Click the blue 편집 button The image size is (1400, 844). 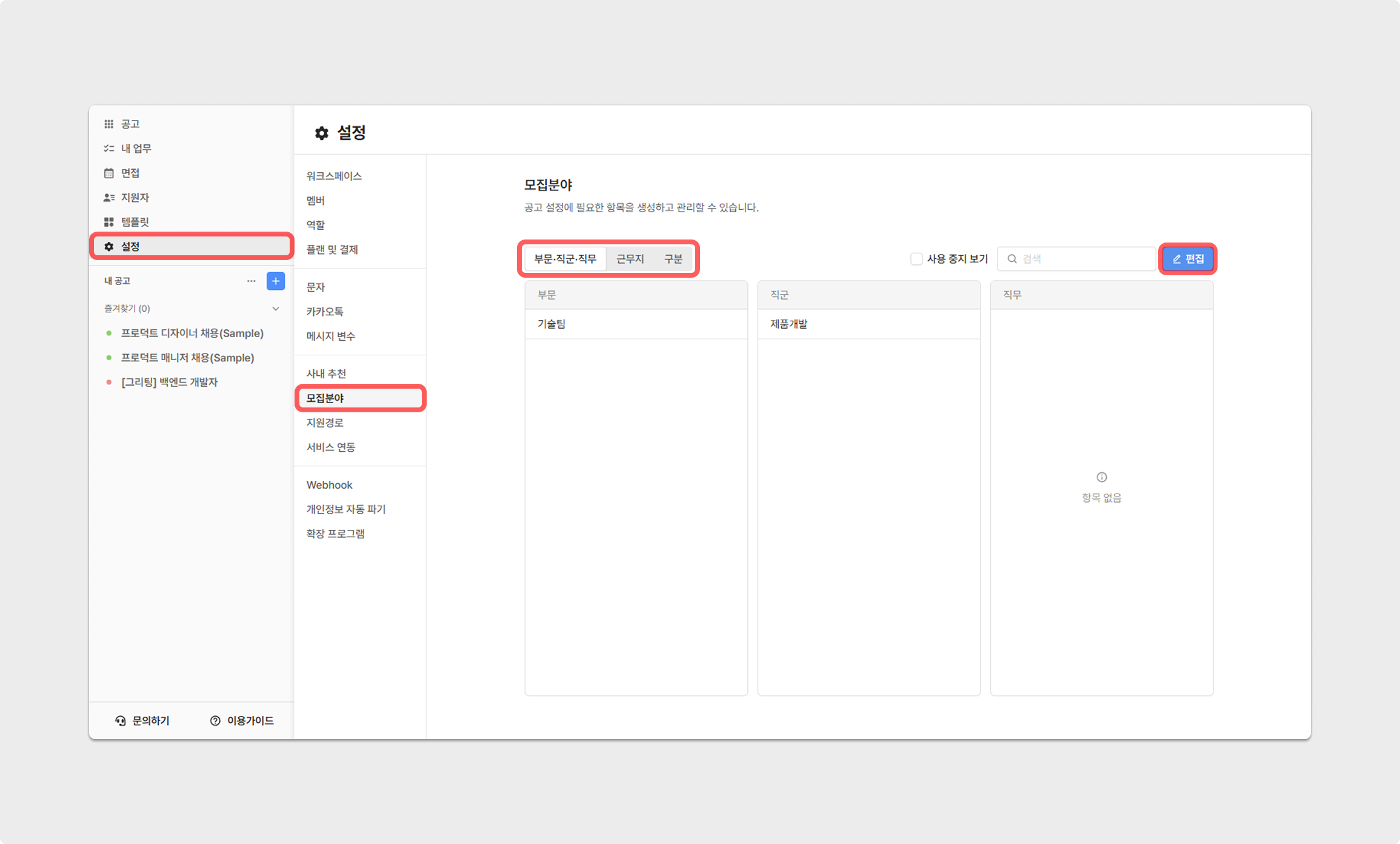1187,259
